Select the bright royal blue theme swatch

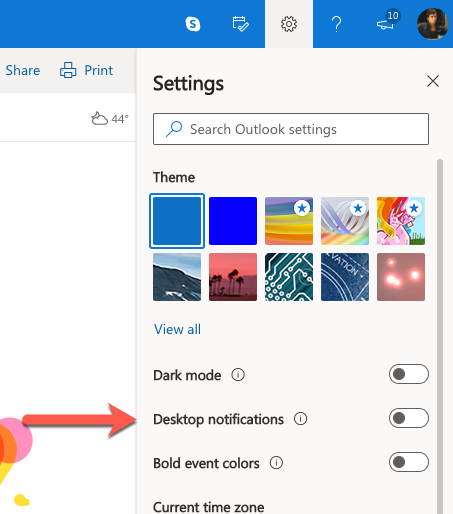[233, 221]
